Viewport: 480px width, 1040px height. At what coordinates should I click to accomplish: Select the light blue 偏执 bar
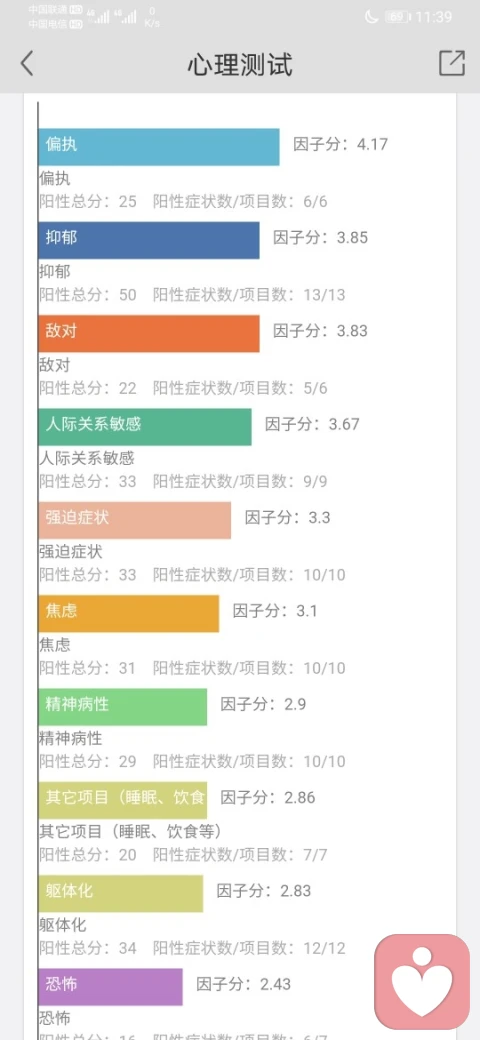coord(159,147)
